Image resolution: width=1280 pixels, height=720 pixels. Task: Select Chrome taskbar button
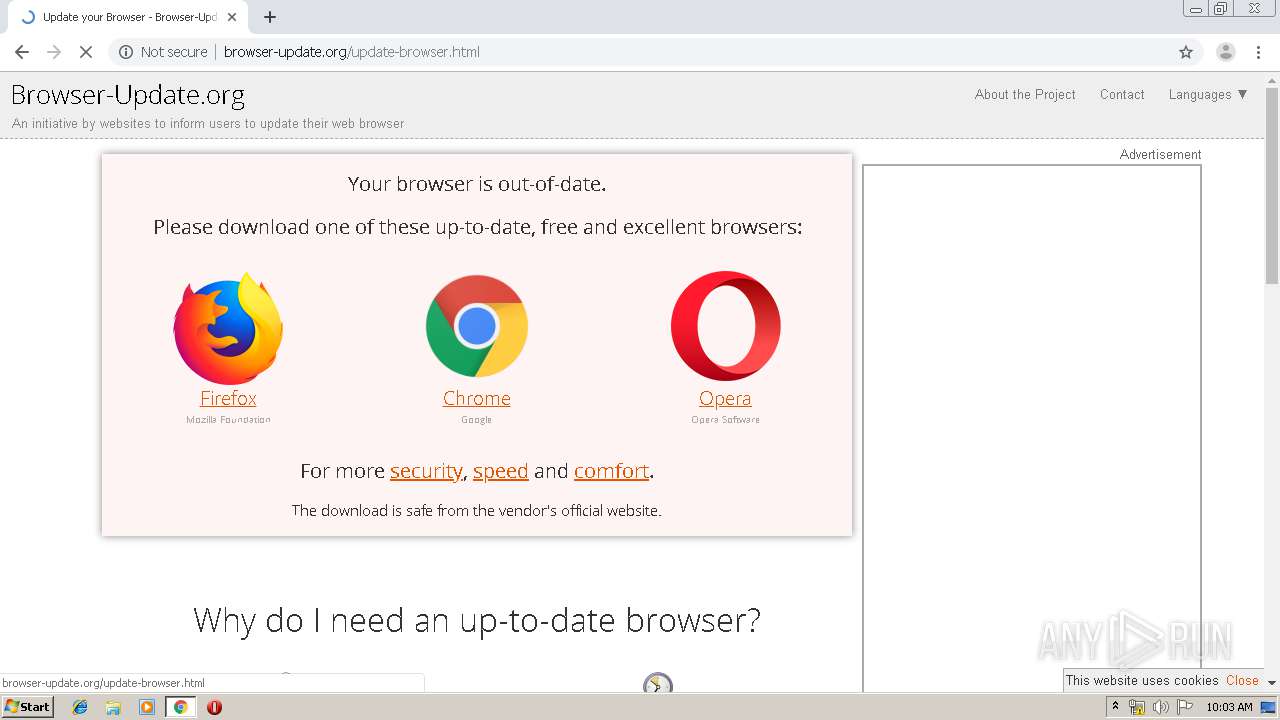(x=180, y=707)
